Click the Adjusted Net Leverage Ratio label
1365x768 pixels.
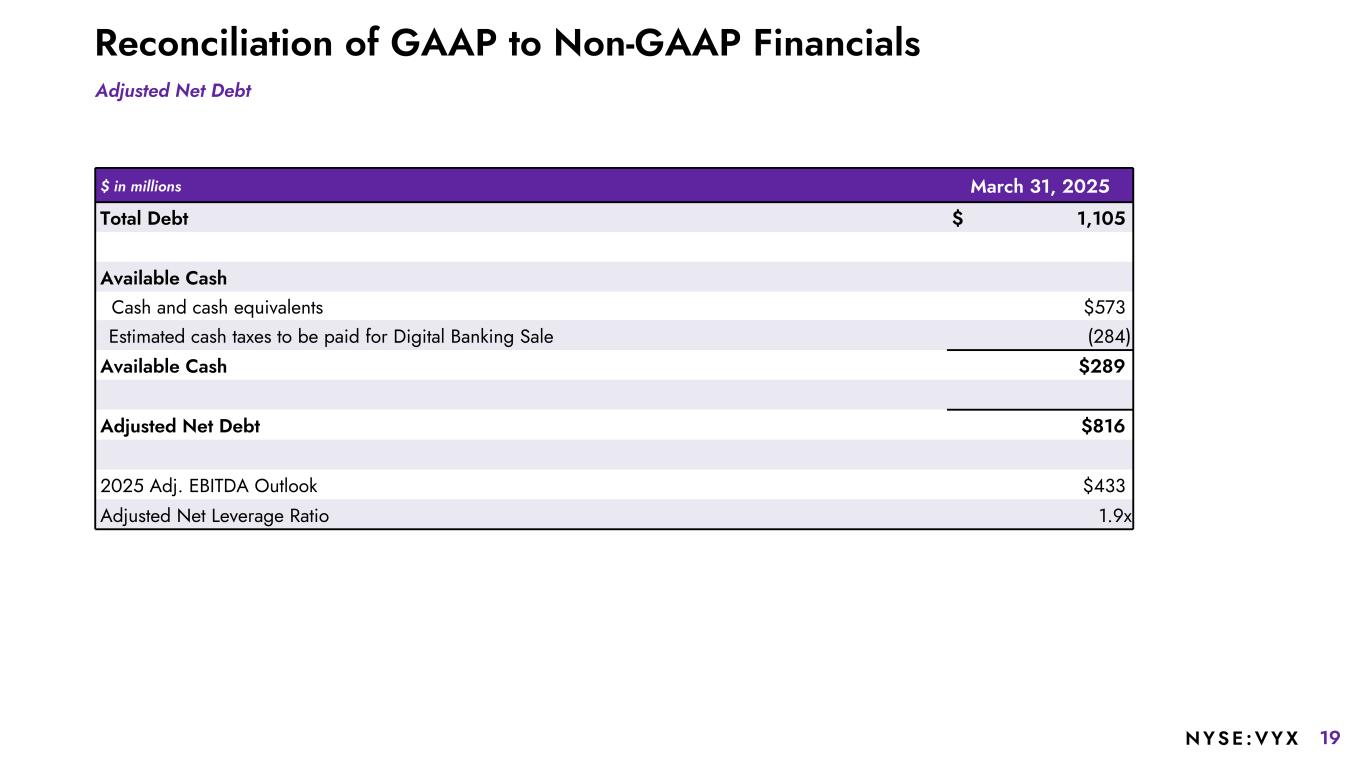click(214, 516)
